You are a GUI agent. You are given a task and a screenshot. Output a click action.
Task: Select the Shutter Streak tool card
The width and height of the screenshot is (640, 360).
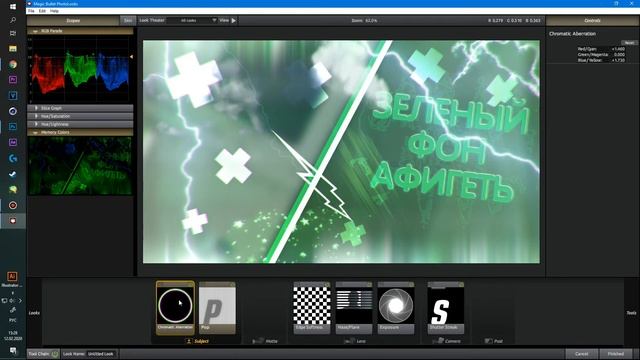click(446, 308)
